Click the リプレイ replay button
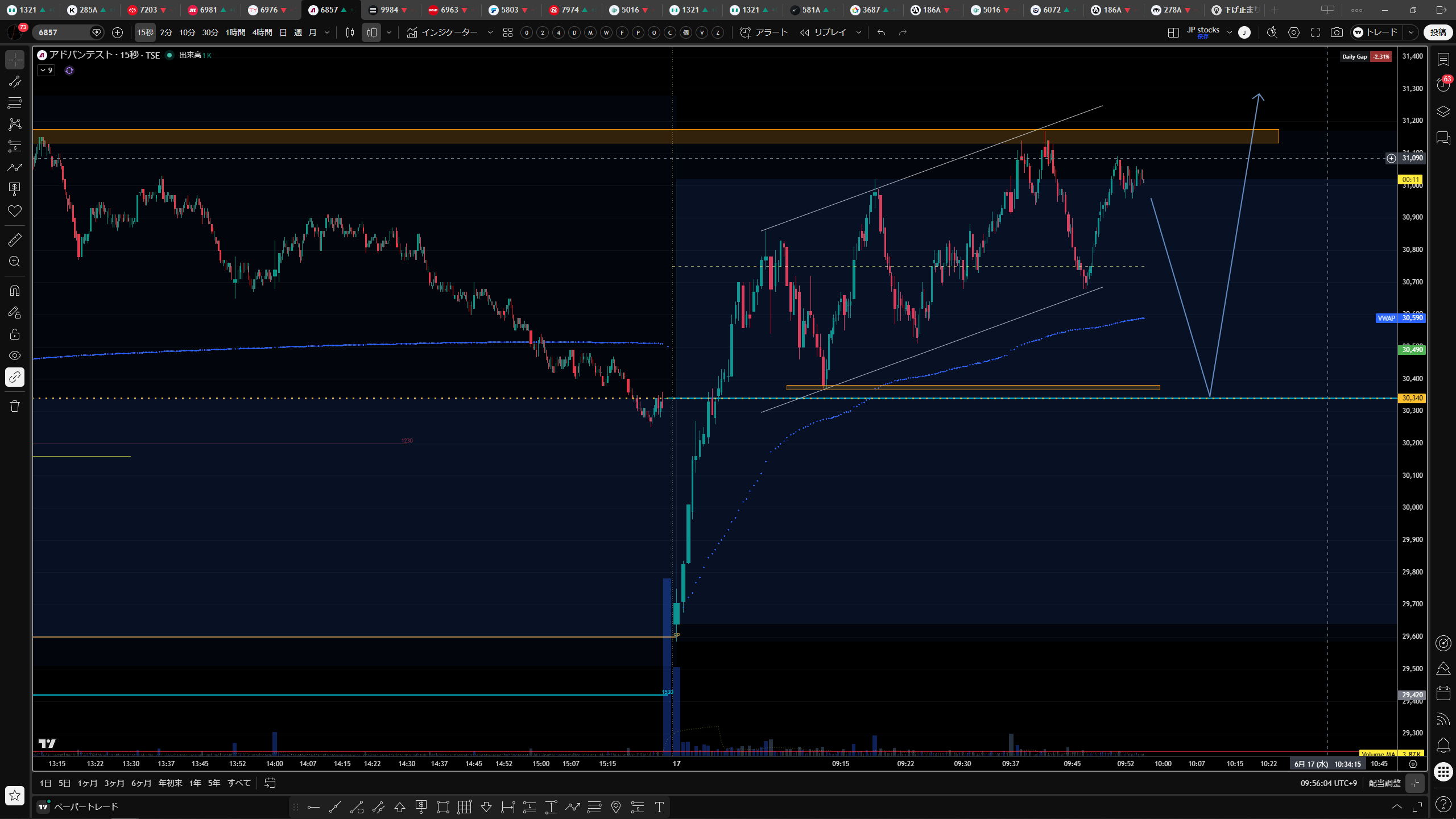The height and width of the screenshot is (819, 1456). 824,33
